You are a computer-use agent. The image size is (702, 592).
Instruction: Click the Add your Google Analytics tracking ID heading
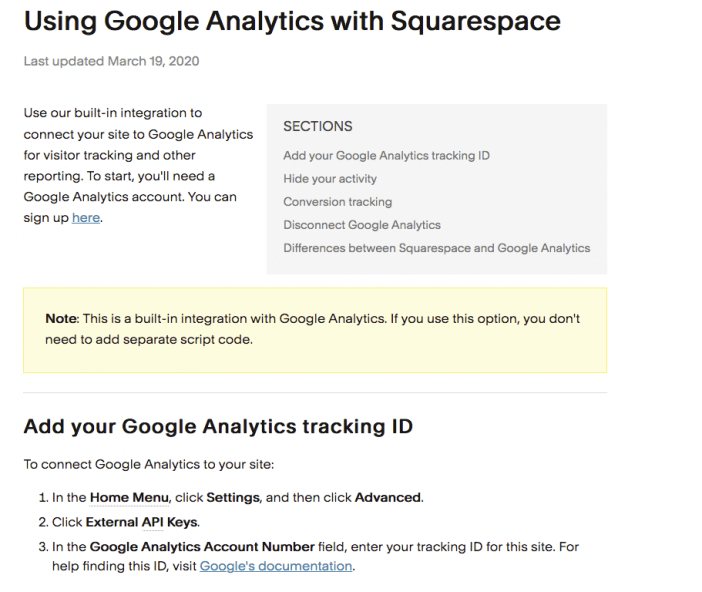click(218, 426)
